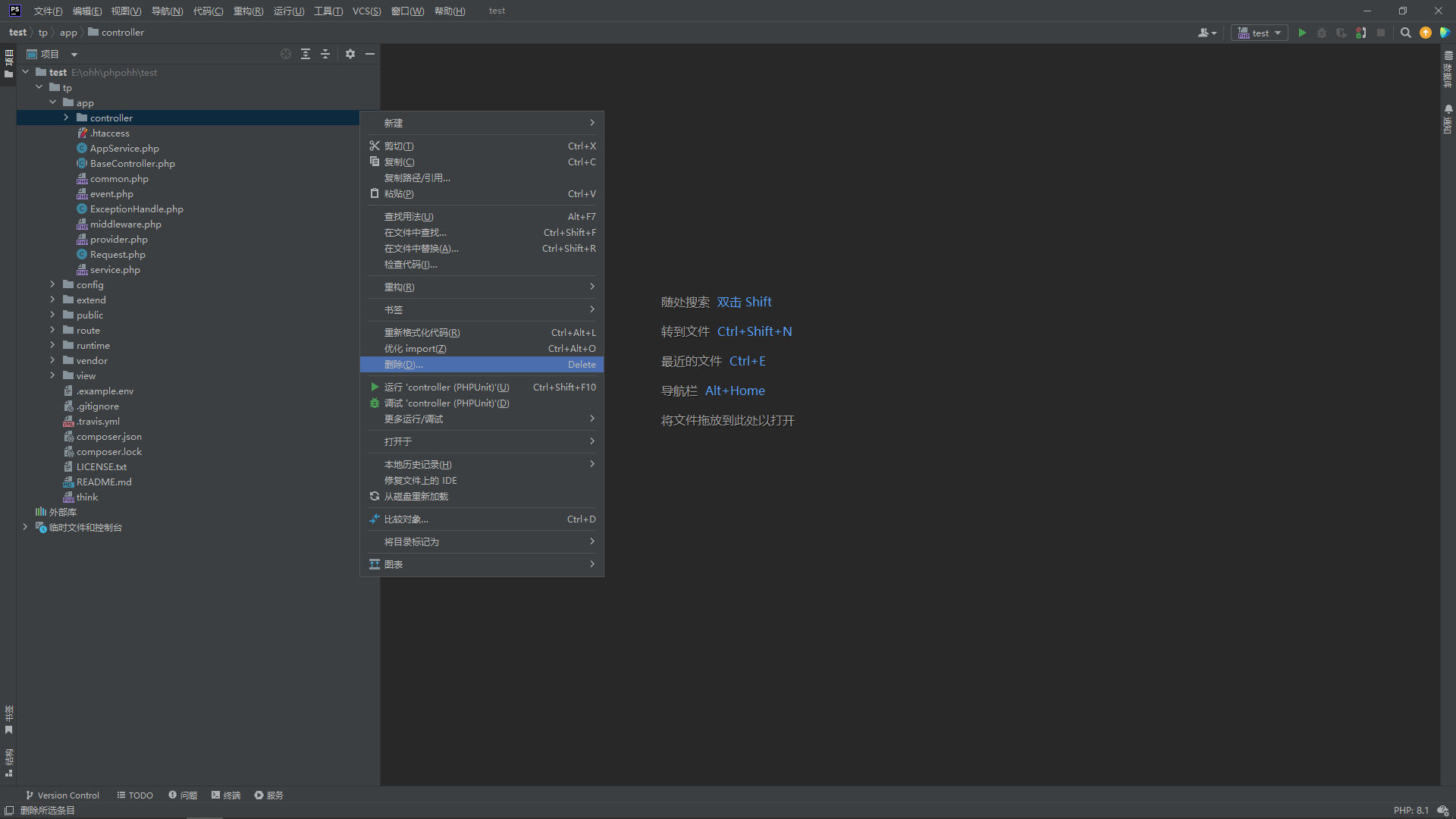This screenshot has width=1456, height=819.
Task: Choose 查找用法 in context menu
Action: point(482,216)
